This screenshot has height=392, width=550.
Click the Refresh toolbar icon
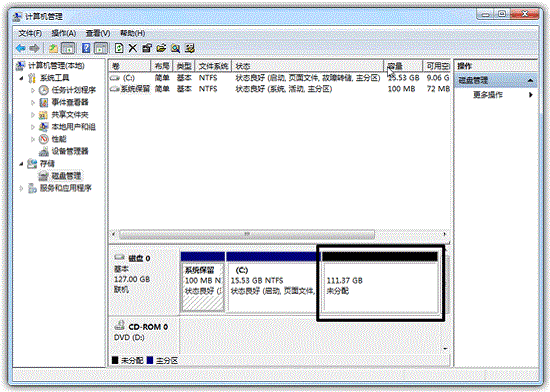pyautogui.click(x=119, y=48)
